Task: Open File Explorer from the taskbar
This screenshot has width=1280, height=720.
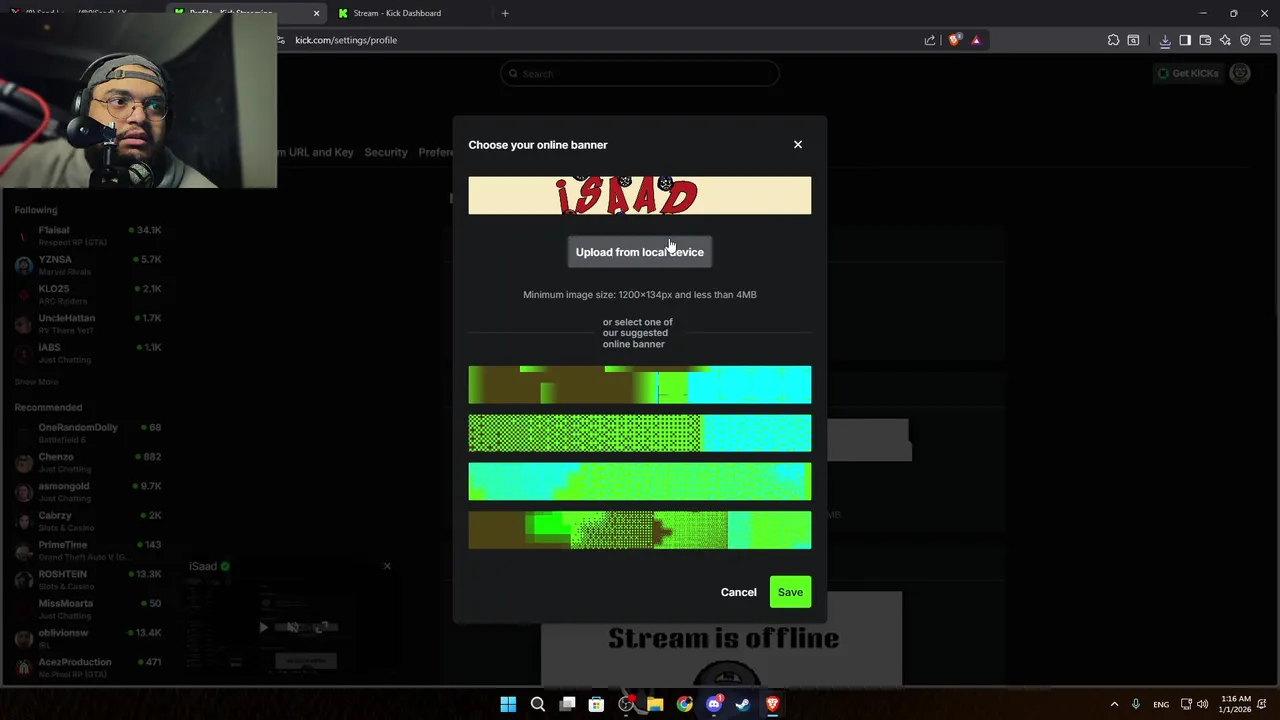Action: click(x=655, y=705)
